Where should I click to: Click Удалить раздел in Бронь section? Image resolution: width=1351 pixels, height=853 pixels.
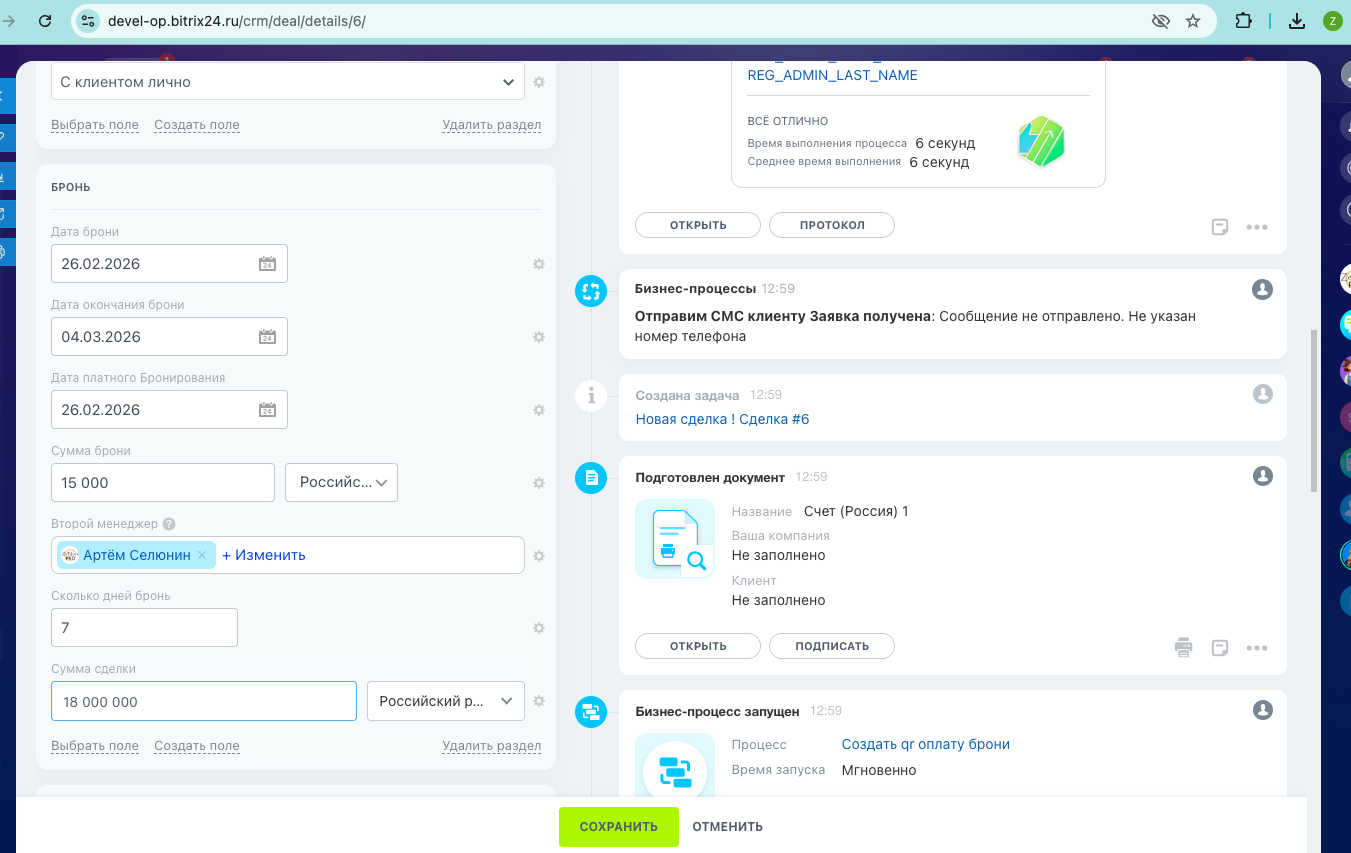[491, 746]
